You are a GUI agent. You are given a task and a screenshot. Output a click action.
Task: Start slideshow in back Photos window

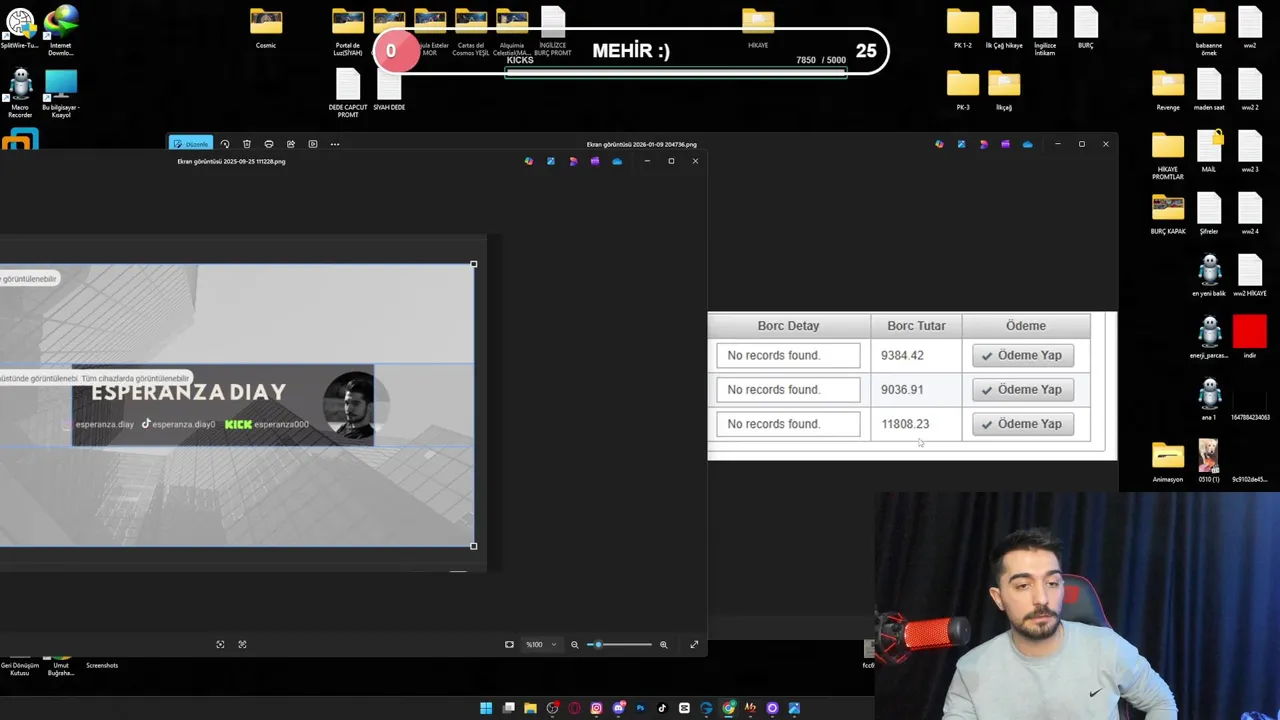(313, 144)
